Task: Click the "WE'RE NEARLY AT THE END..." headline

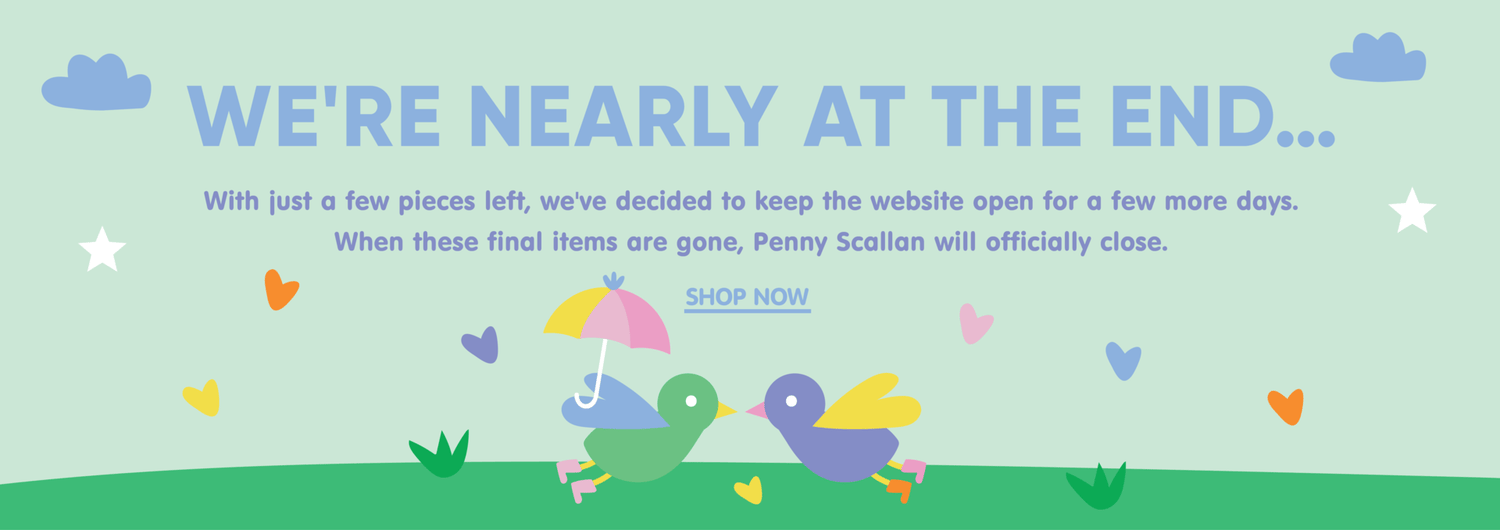Action: pyautogui.click(x=760, y=117)
